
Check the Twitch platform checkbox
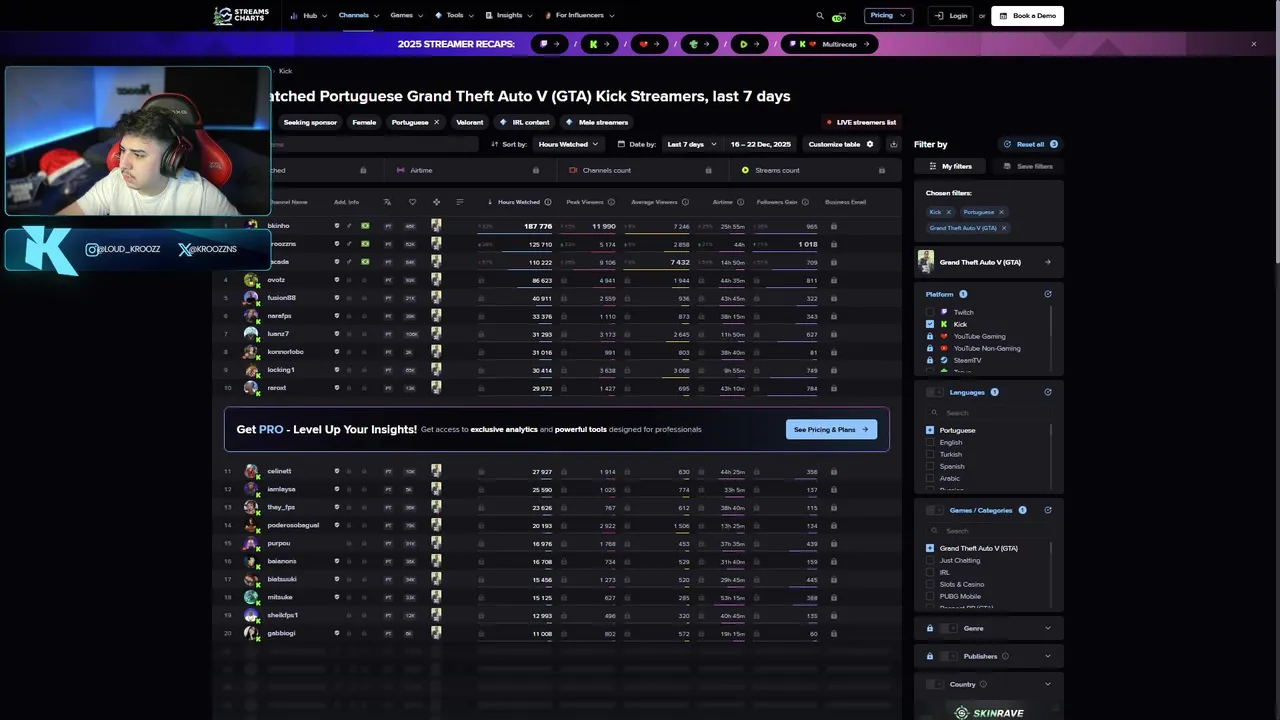pyautogui.click(x=930, y=312)
